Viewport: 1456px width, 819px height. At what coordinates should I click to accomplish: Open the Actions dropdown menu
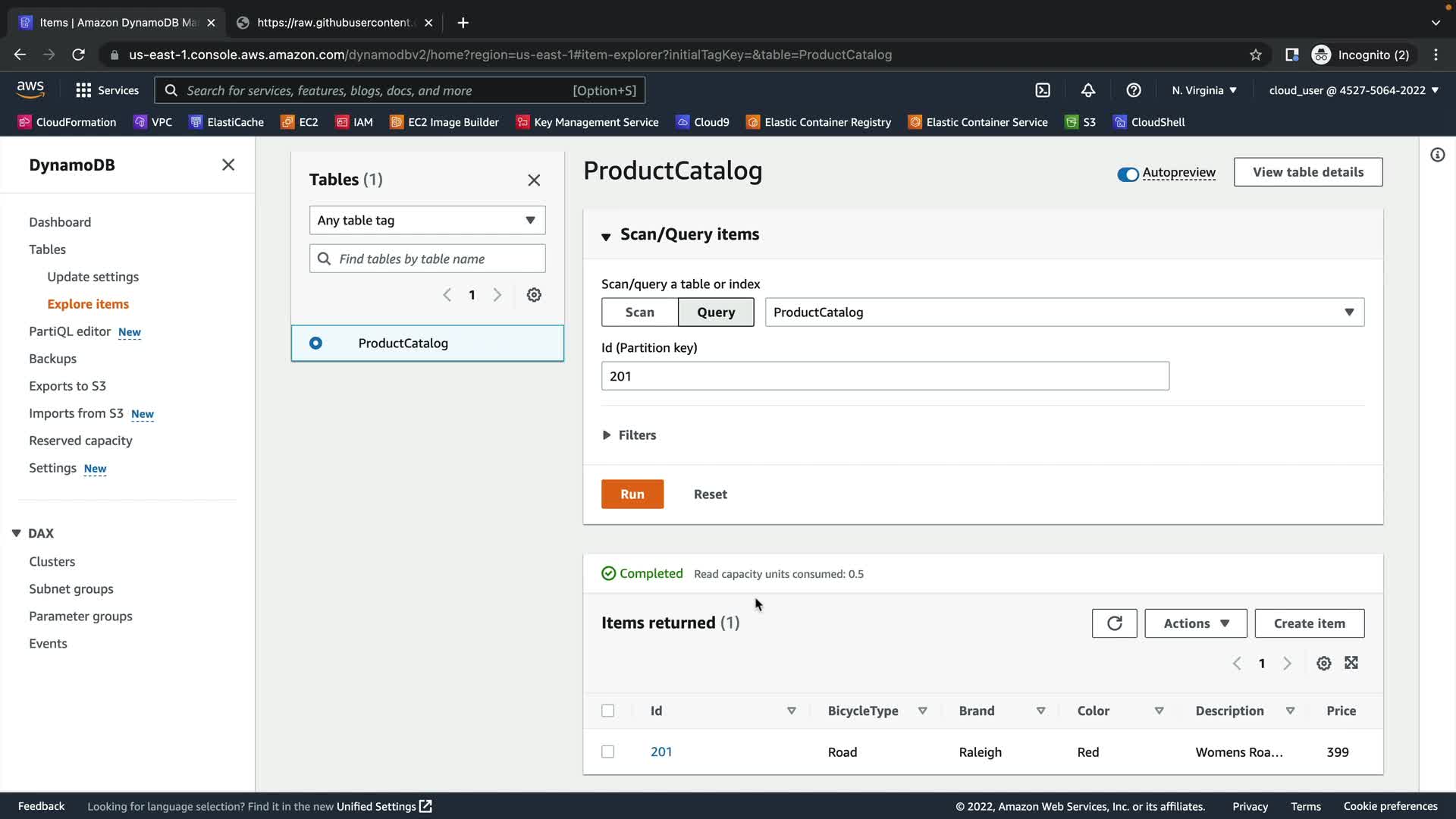[x=1195, y=623]
